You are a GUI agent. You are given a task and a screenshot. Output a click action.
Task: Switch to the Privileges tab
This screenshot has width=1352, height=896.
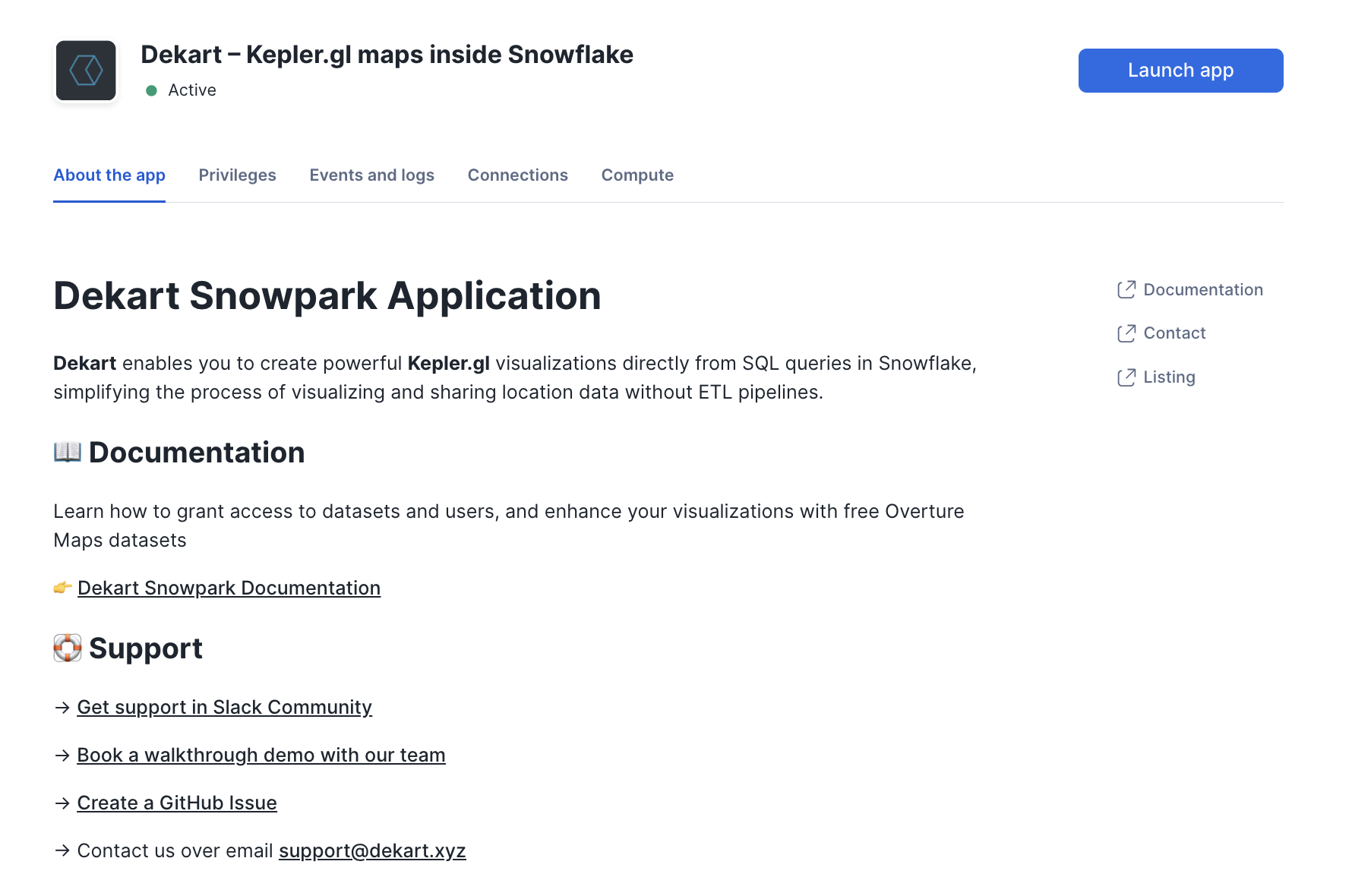(x=237, y=175)
